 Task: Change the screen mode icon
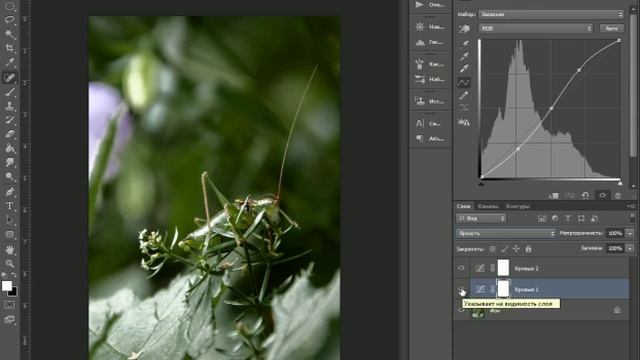(x=9, y=320)
